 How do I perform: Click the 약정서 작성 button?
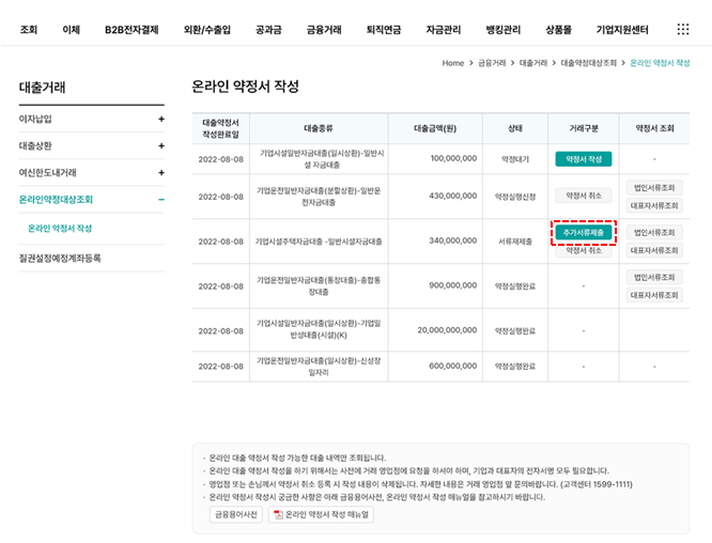583,158
